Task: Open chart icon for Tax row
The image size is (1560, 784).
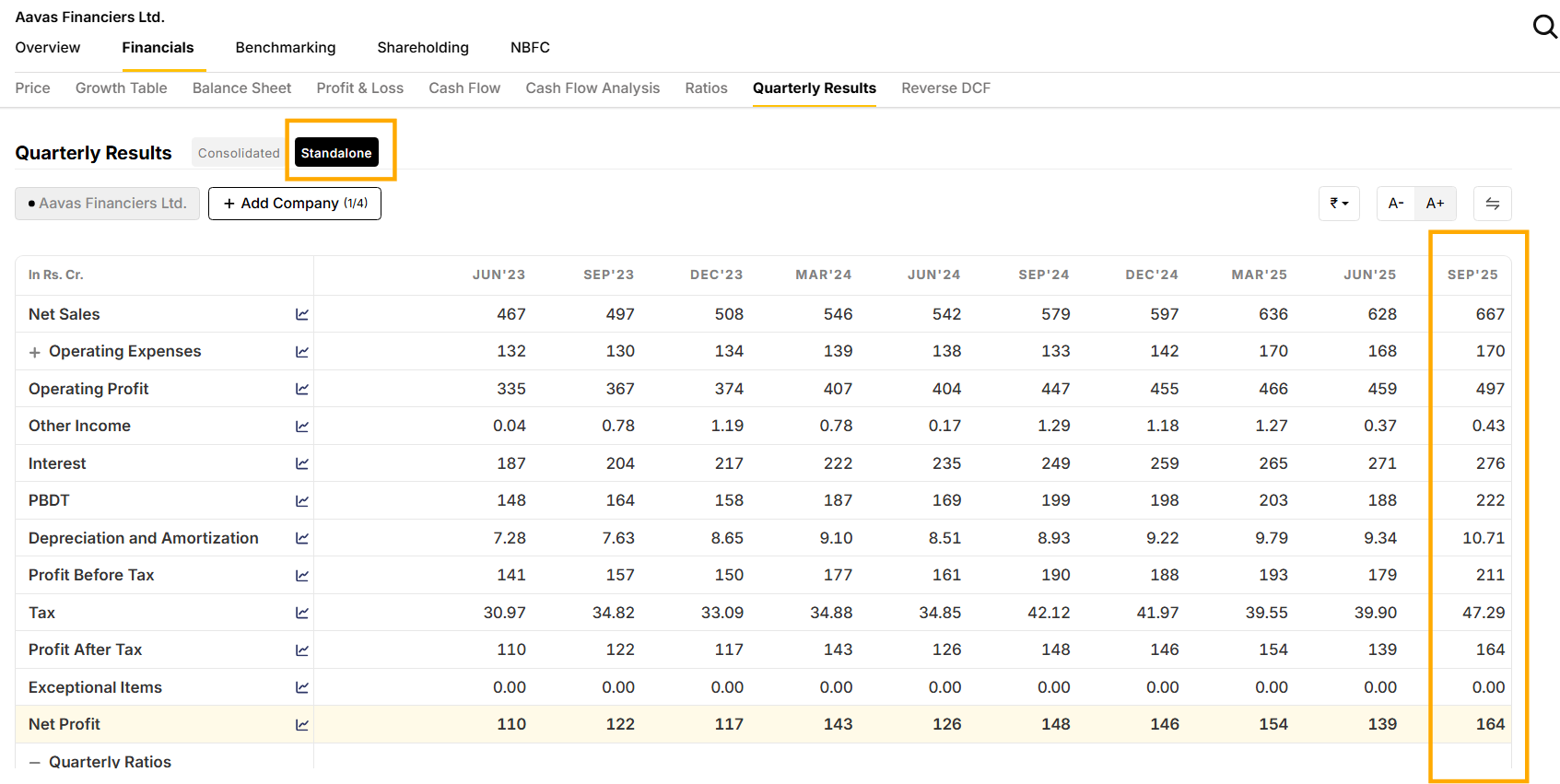Action: 301,614
